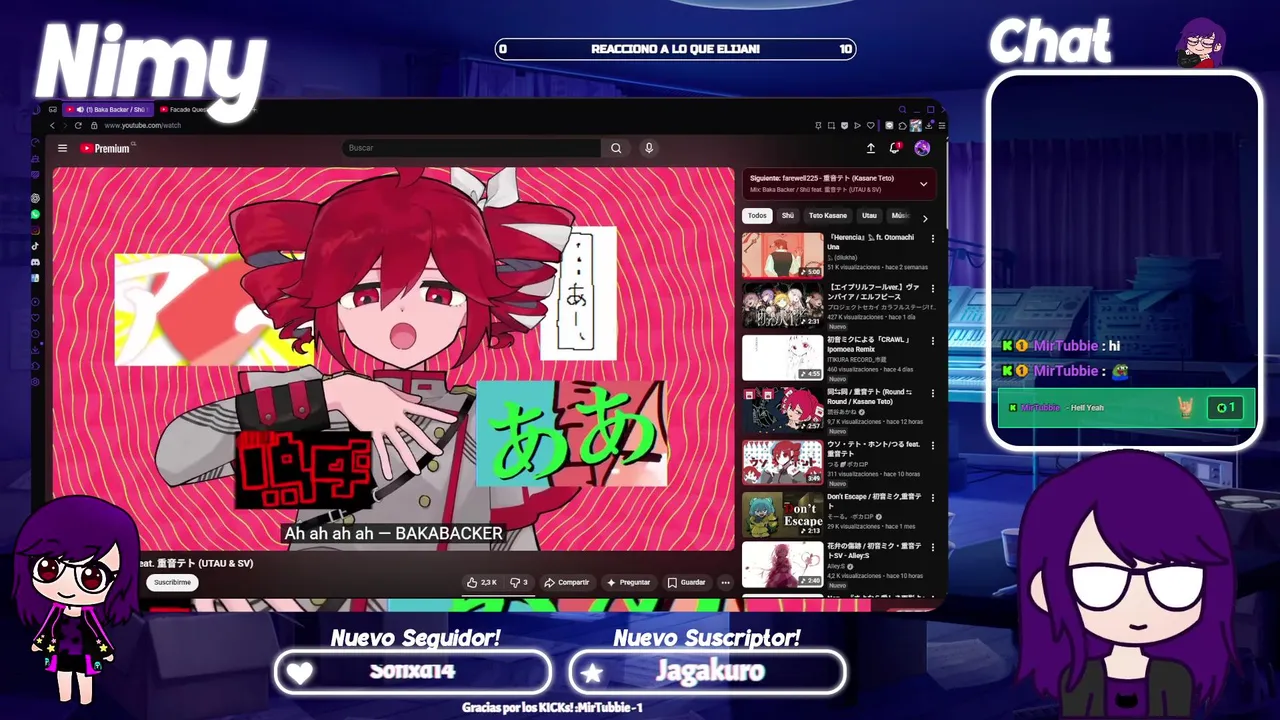Switch to the Baka Backer browser tab

[x=108, y=109]
